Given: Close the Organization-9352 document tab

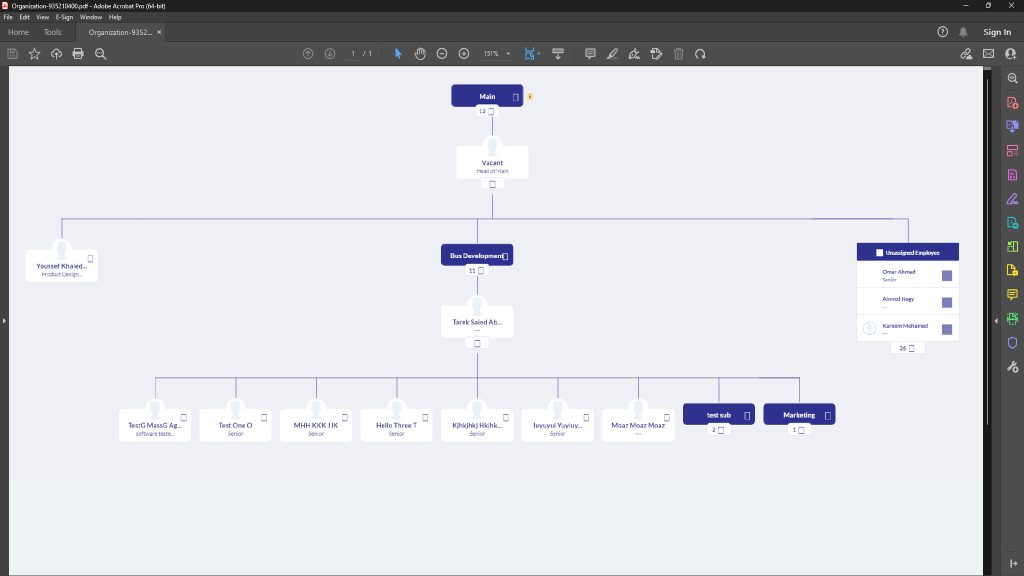Looking at the screenshot, I should 159,32.
